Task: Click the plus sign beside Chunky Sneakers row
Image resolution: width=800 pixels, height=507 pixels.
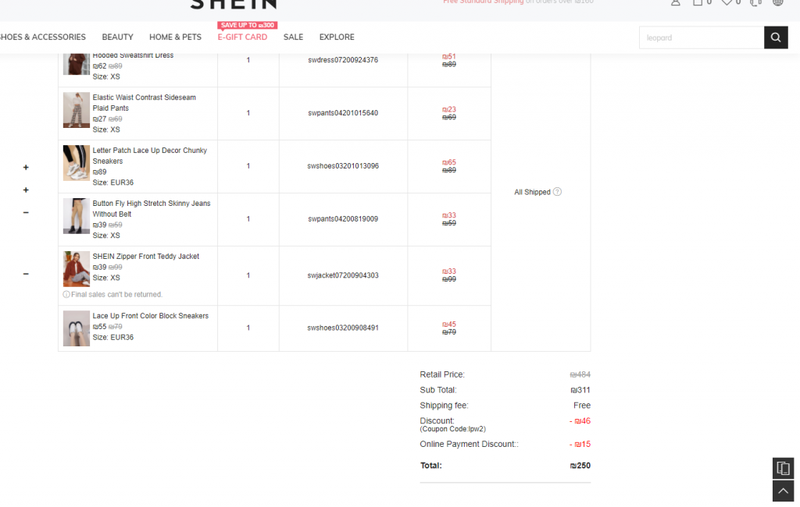Action: click(x=26, y=167)
